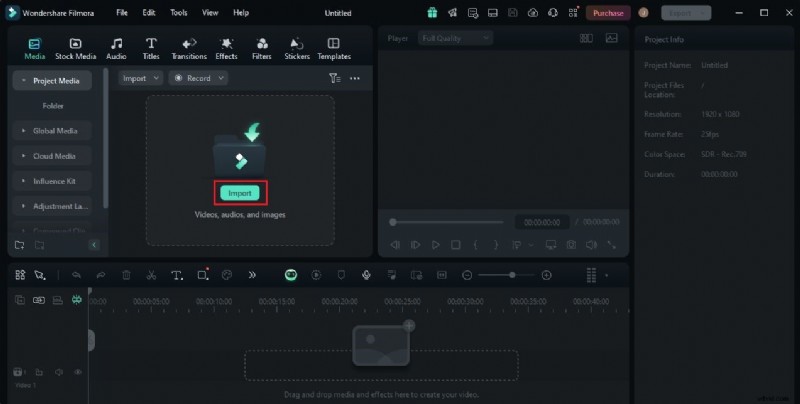Take a snapshot with the camera icon
Viewport: 800px width, 404px height.
[571, 244]
